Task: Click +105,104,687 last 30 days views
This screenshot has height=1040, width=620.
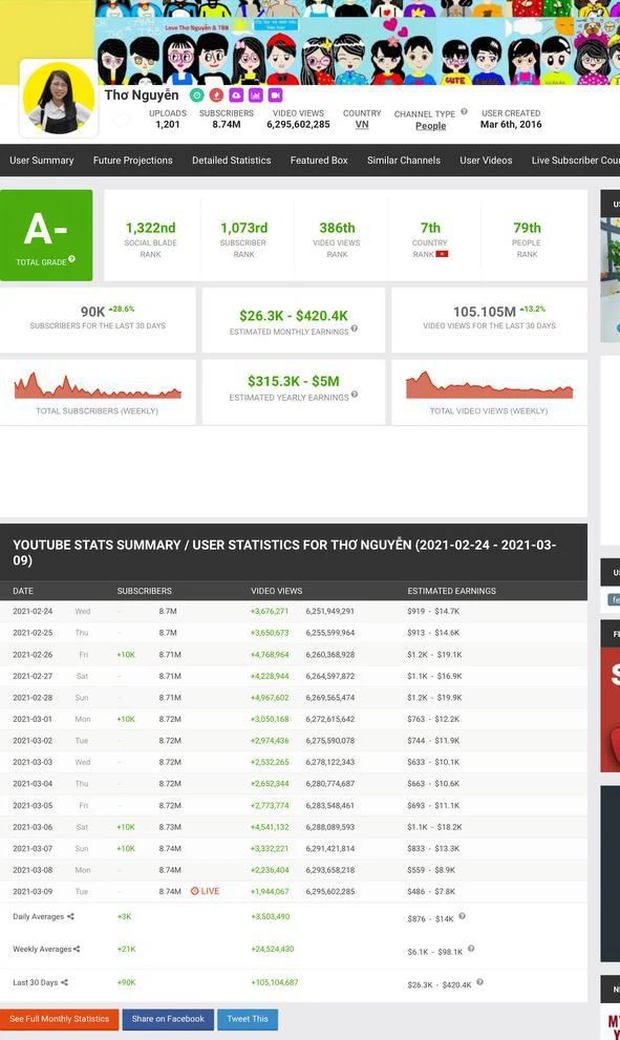Action: pos(275,982)
